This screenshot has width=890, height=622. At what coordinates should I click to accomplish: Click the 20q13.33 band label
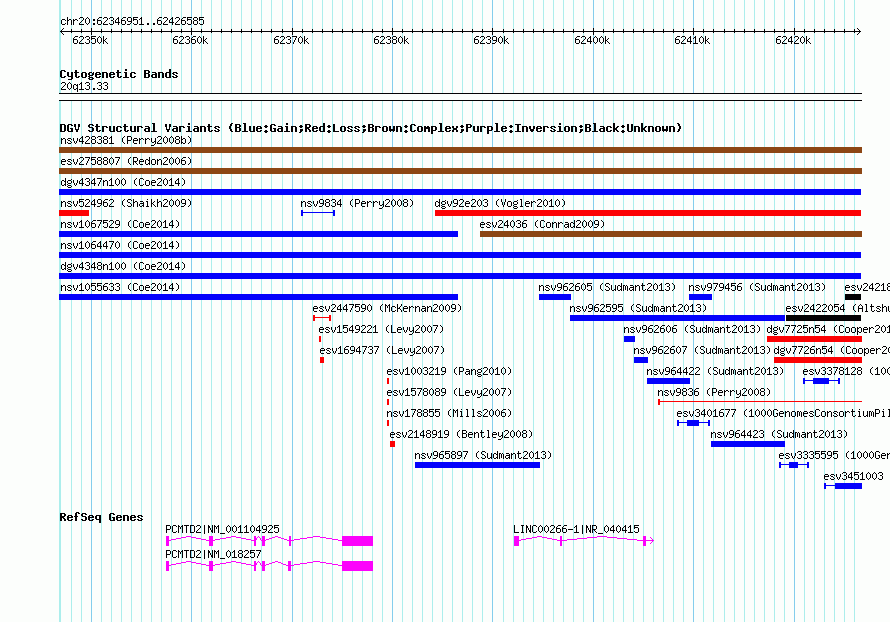[84, 86]
